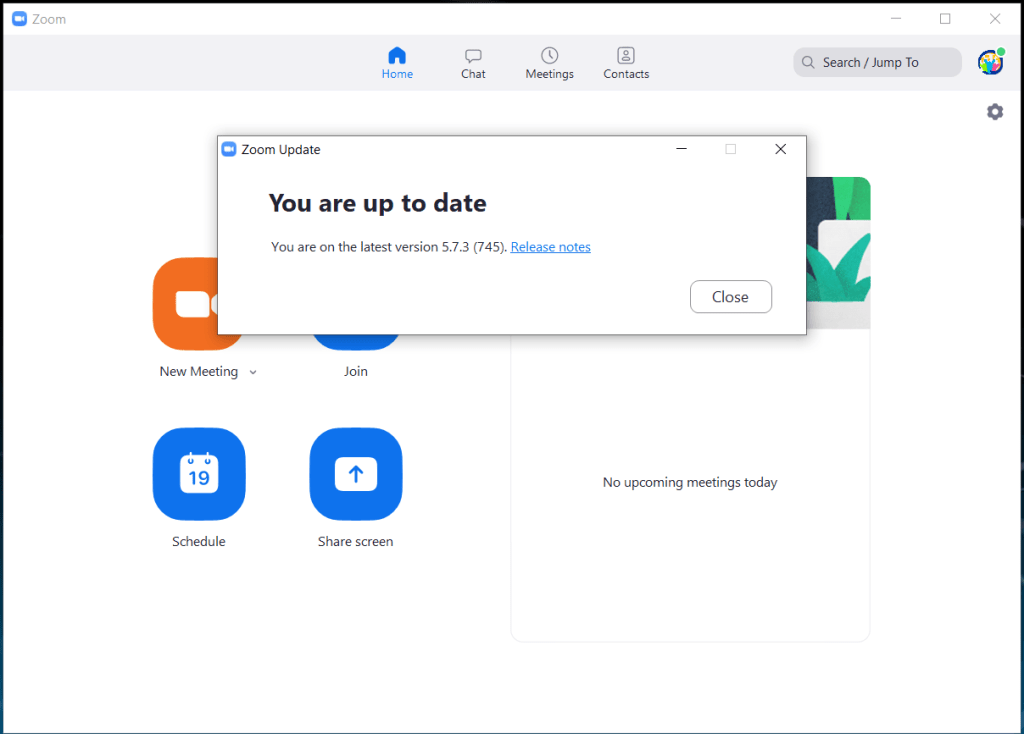Close the Zoom Update dialog with Close button
This screenshot has height=734, width=1024.
[730, 296]
